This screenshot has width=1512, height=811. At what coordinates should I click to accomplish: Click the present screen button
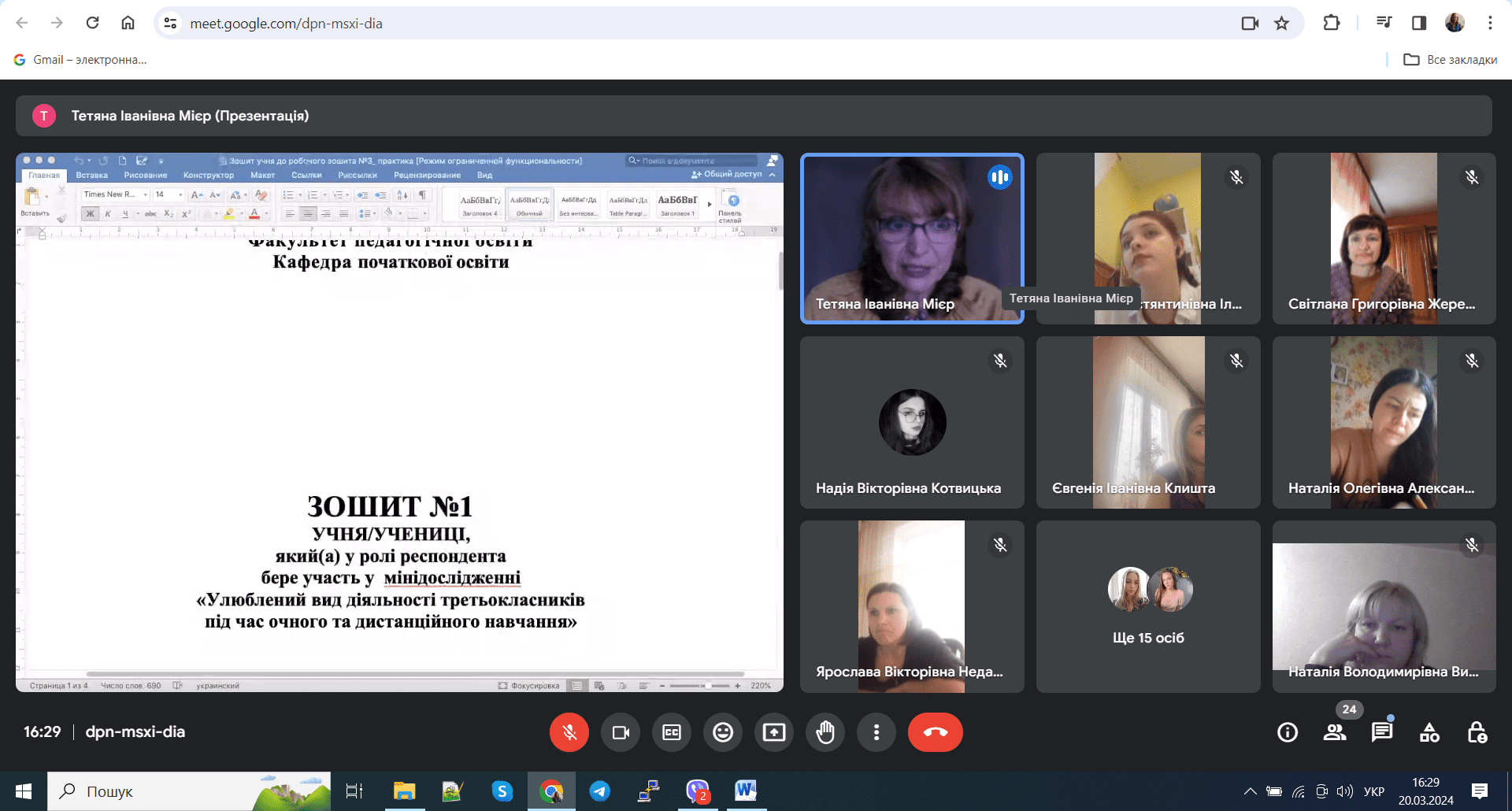click(773, 732)
